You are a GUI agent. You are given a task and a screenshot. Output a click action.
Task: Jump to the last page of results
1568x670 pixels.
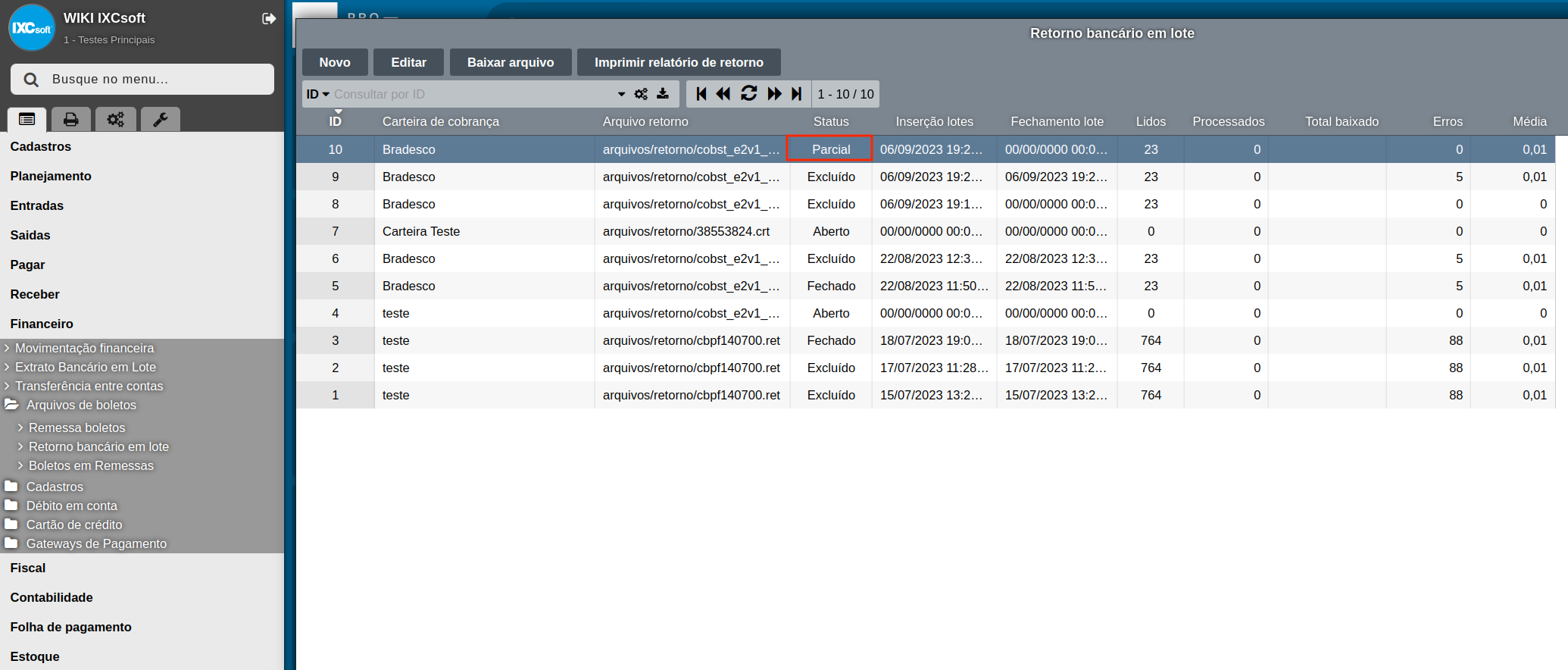coord(796,93)
